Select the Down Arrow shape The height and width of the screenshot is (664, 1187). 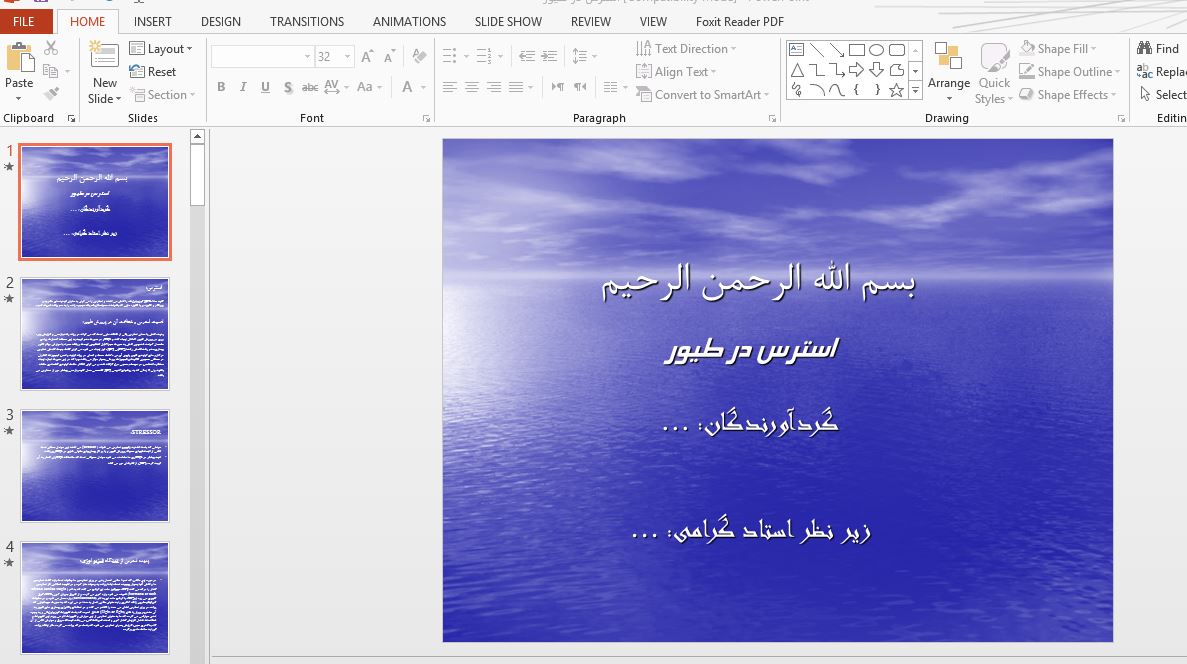point(877,70)
